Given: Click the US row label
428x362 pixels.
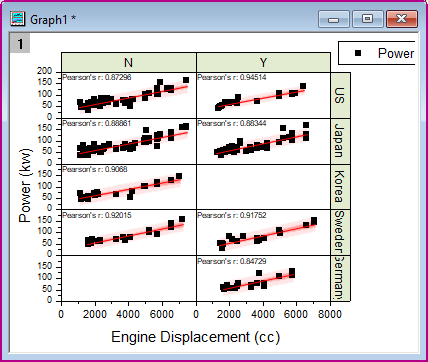Looking at the screenshot, I should tap(340, 95).
